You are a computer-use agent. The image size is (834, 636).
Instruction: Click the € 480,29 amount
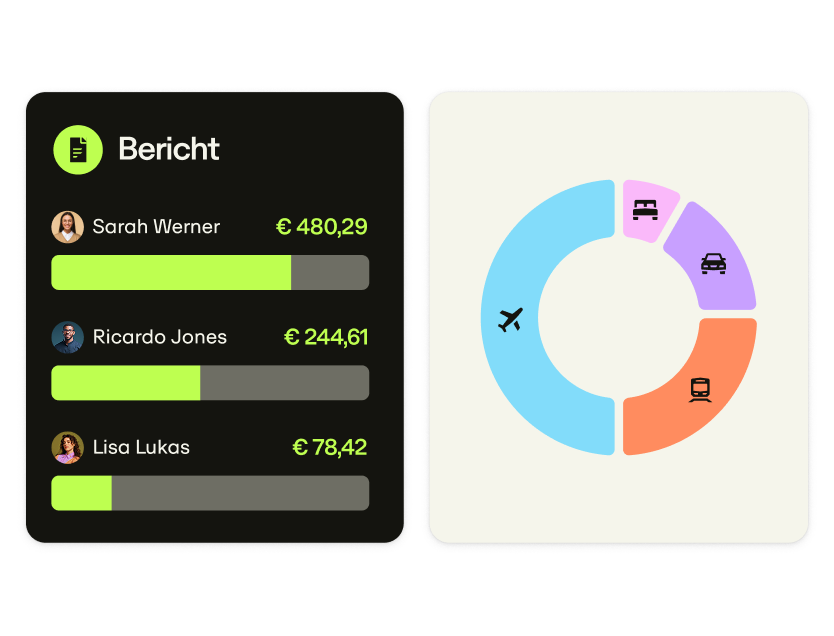pos(322,227)
